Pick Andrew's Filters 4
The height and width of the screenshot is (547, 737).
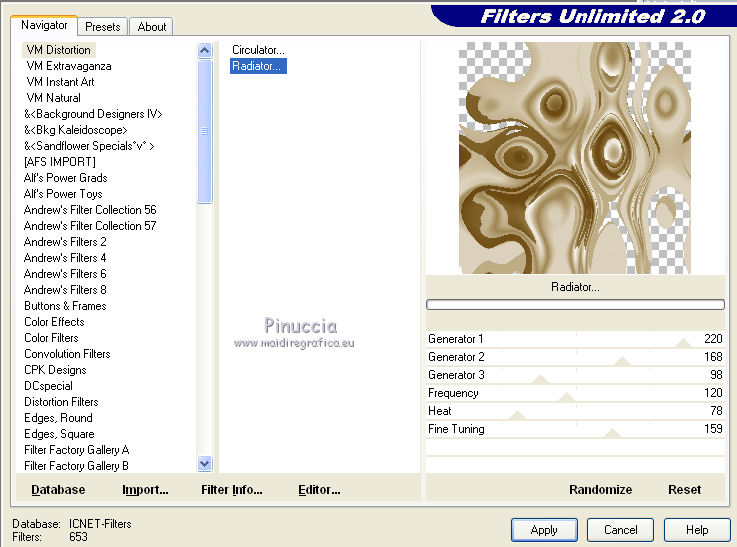click(x=65, y=258)
